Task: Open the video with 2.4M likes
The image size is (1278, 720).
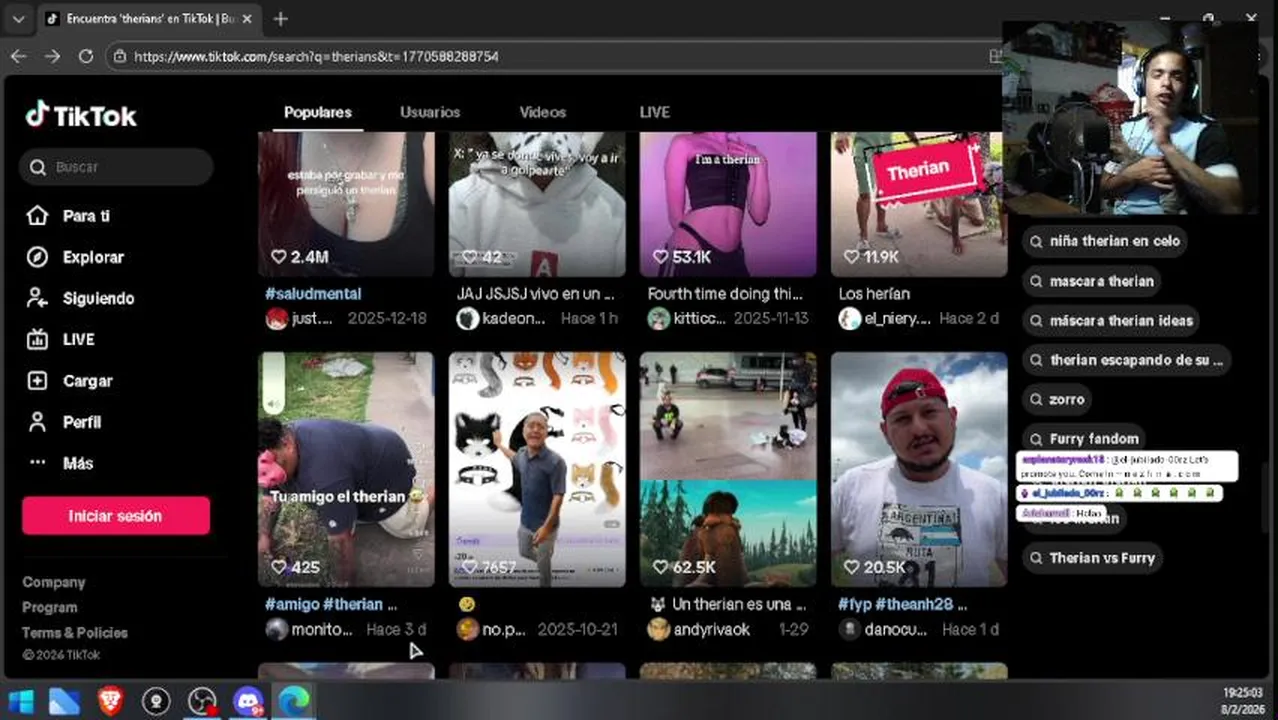Action: tap(346, 204)
